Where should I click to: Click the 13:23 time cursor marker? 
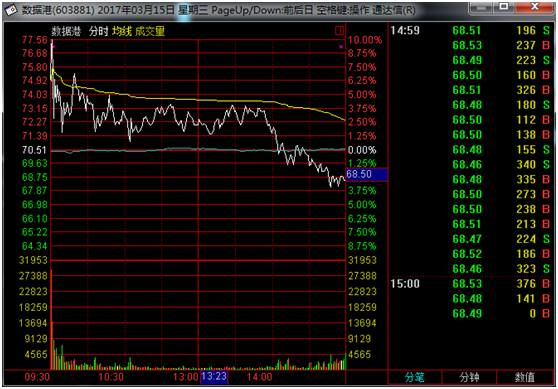pos(214,377)
